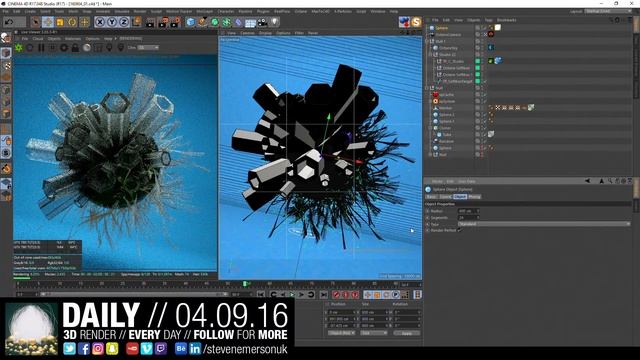Click the Render View clapperboard icon
This screenshot has width=640, height=360.
[x=151, y=22]
